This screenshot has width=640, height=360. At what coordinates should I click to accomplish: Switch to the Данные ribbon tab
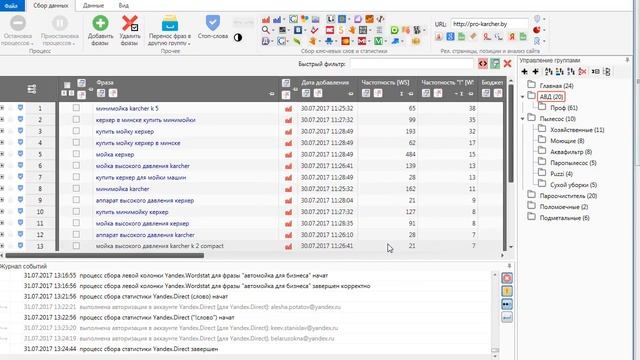(x=93, y=6)
